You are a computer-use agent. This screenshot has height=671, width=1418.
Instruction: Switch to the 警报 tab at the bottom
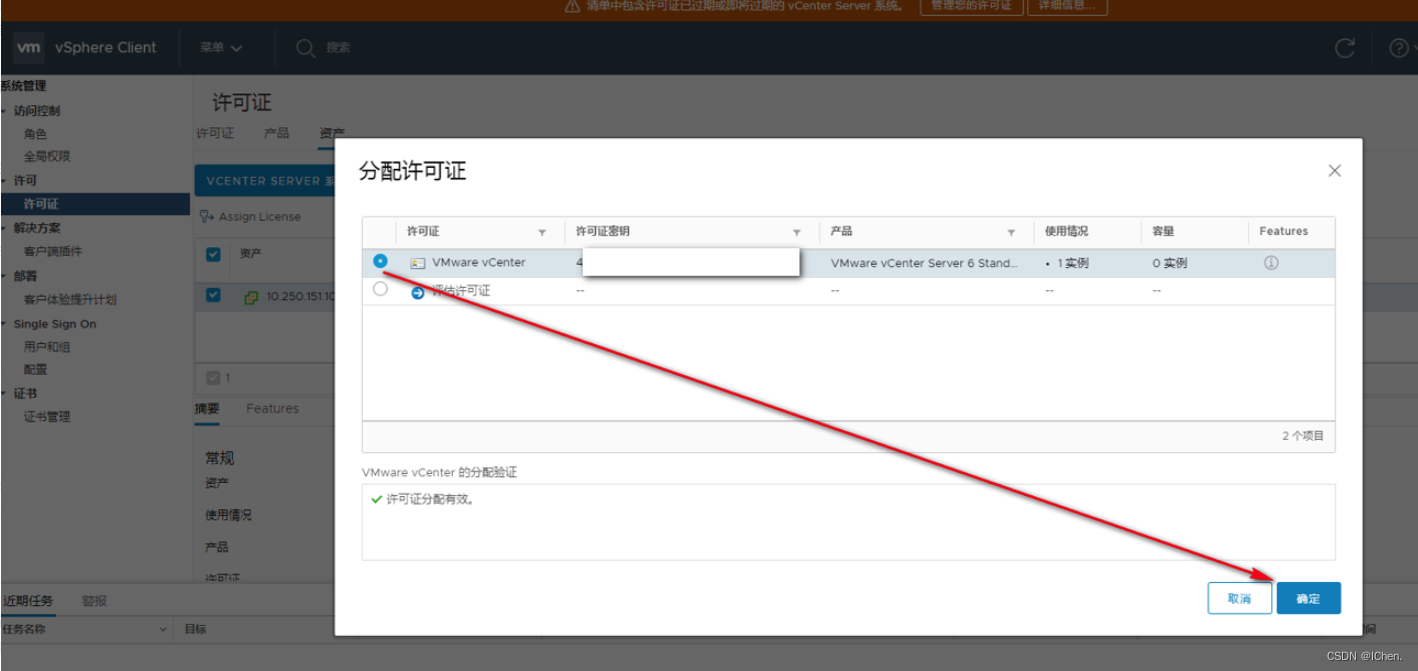coord(93,600)
